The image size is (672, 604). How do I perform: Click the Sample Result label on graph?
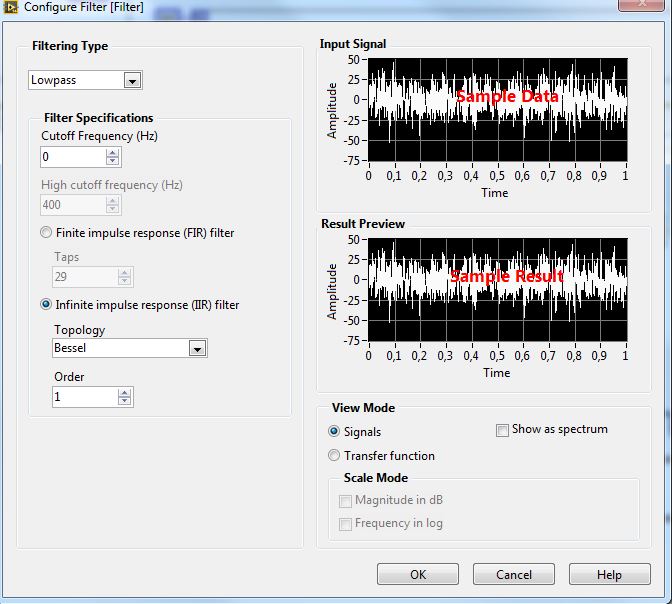coord(507,276)
